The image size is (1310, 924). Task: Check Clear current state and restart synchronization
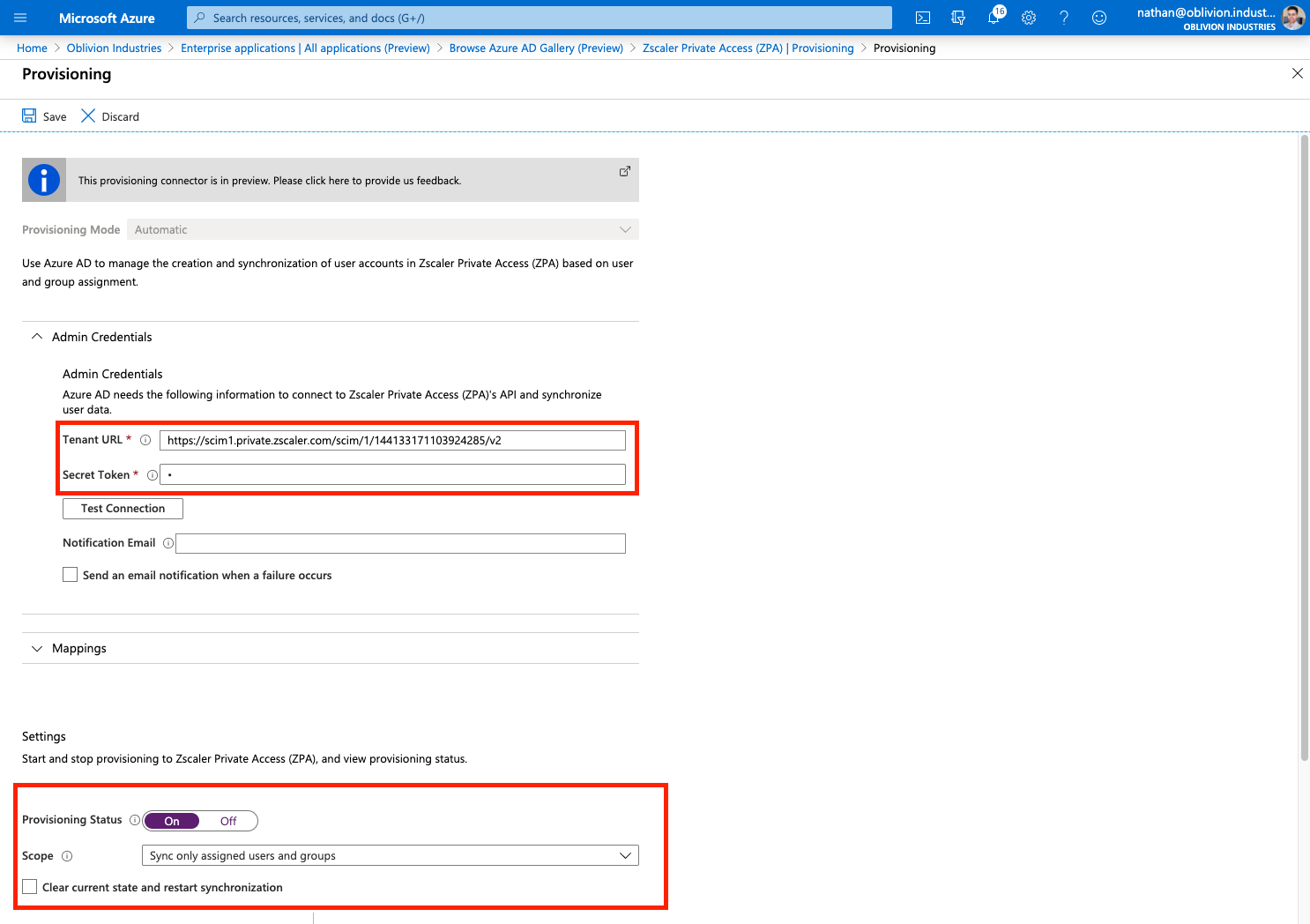30,887
